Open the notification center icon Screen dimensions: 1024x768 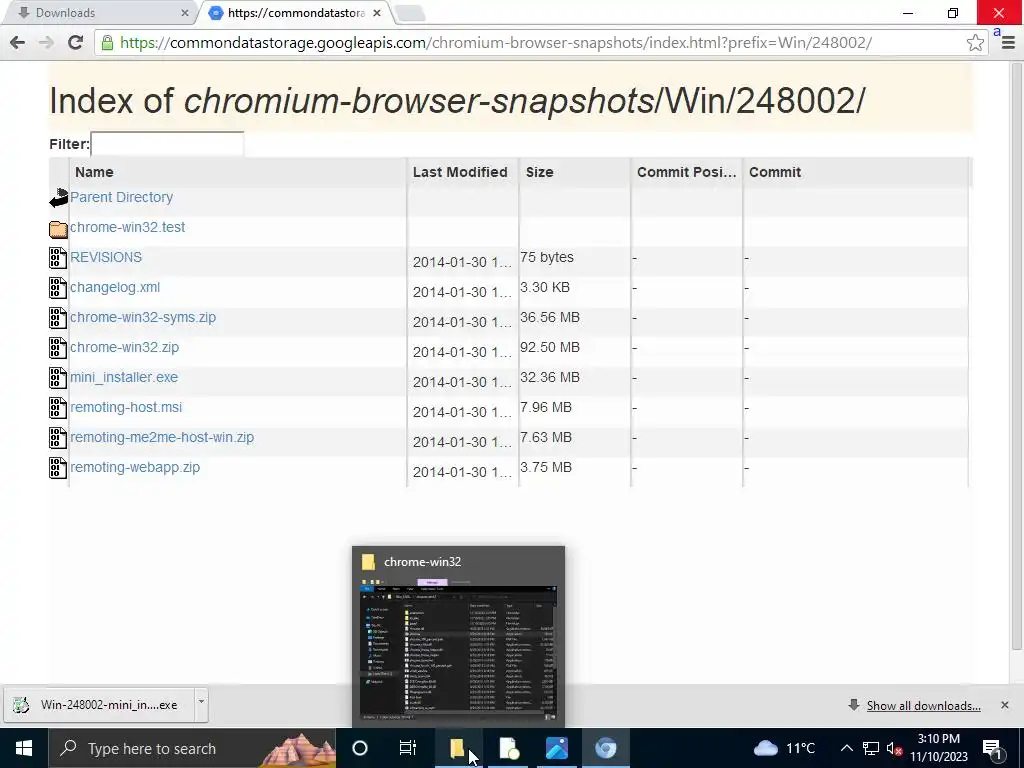pos(993,748)
